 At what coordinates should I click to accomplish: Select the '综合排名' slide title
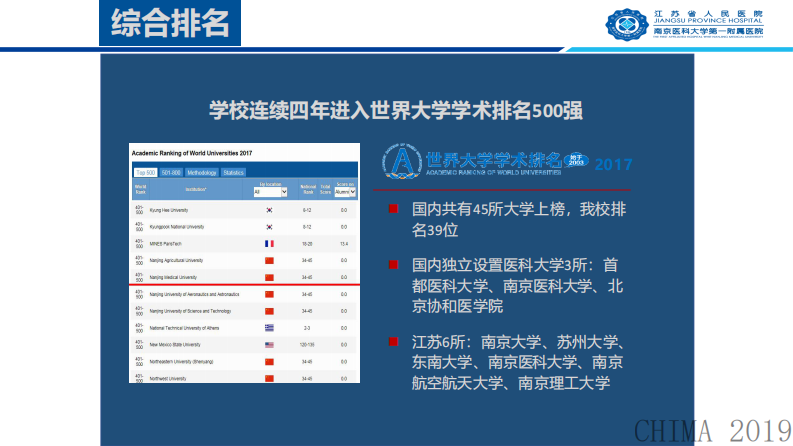170,23
